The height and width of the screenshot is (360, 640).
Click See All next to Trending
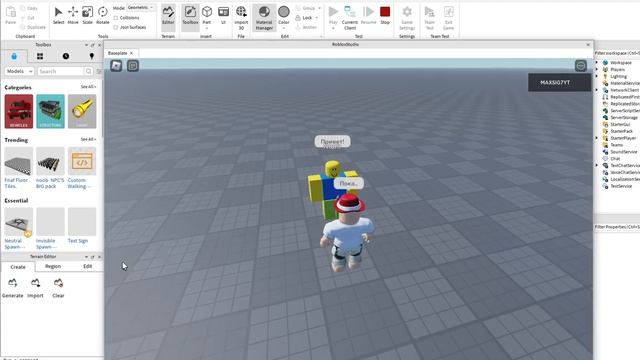click(88, 140)
